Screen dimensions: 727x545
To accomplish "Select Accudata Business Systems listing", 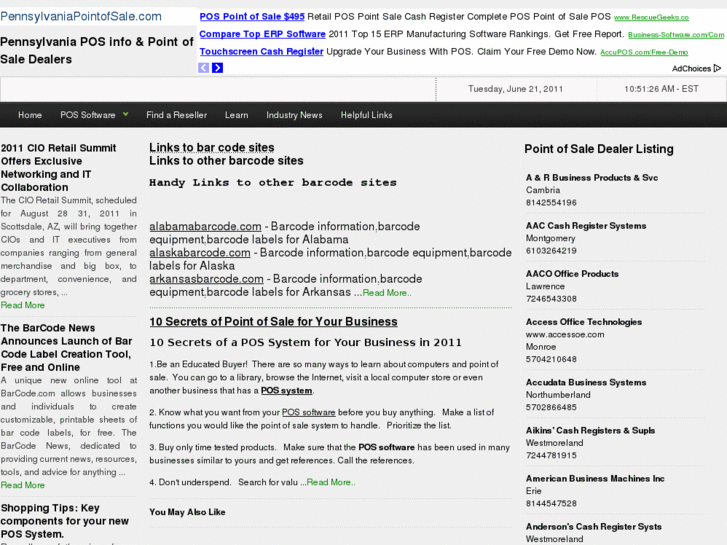I will (586, 382).
